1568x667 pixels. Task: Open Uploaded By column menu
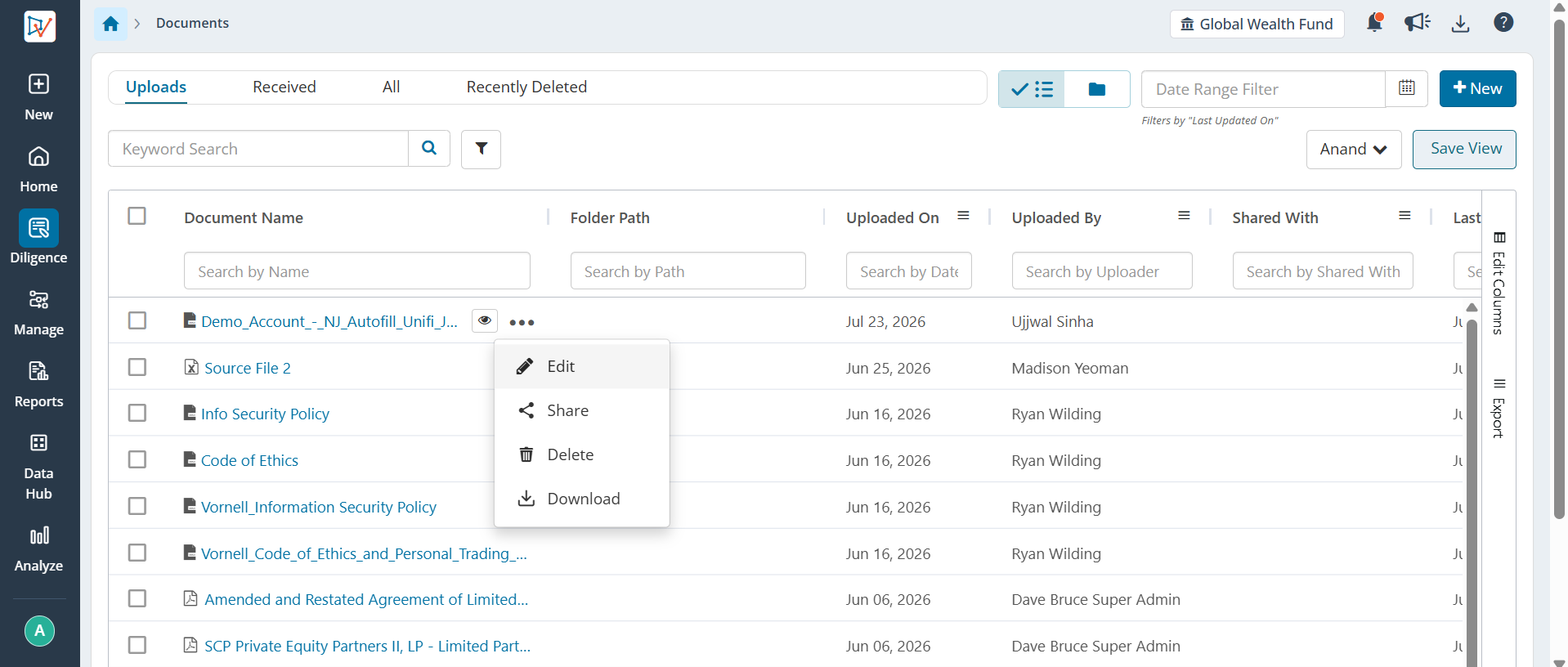(x=1184, y=216)
